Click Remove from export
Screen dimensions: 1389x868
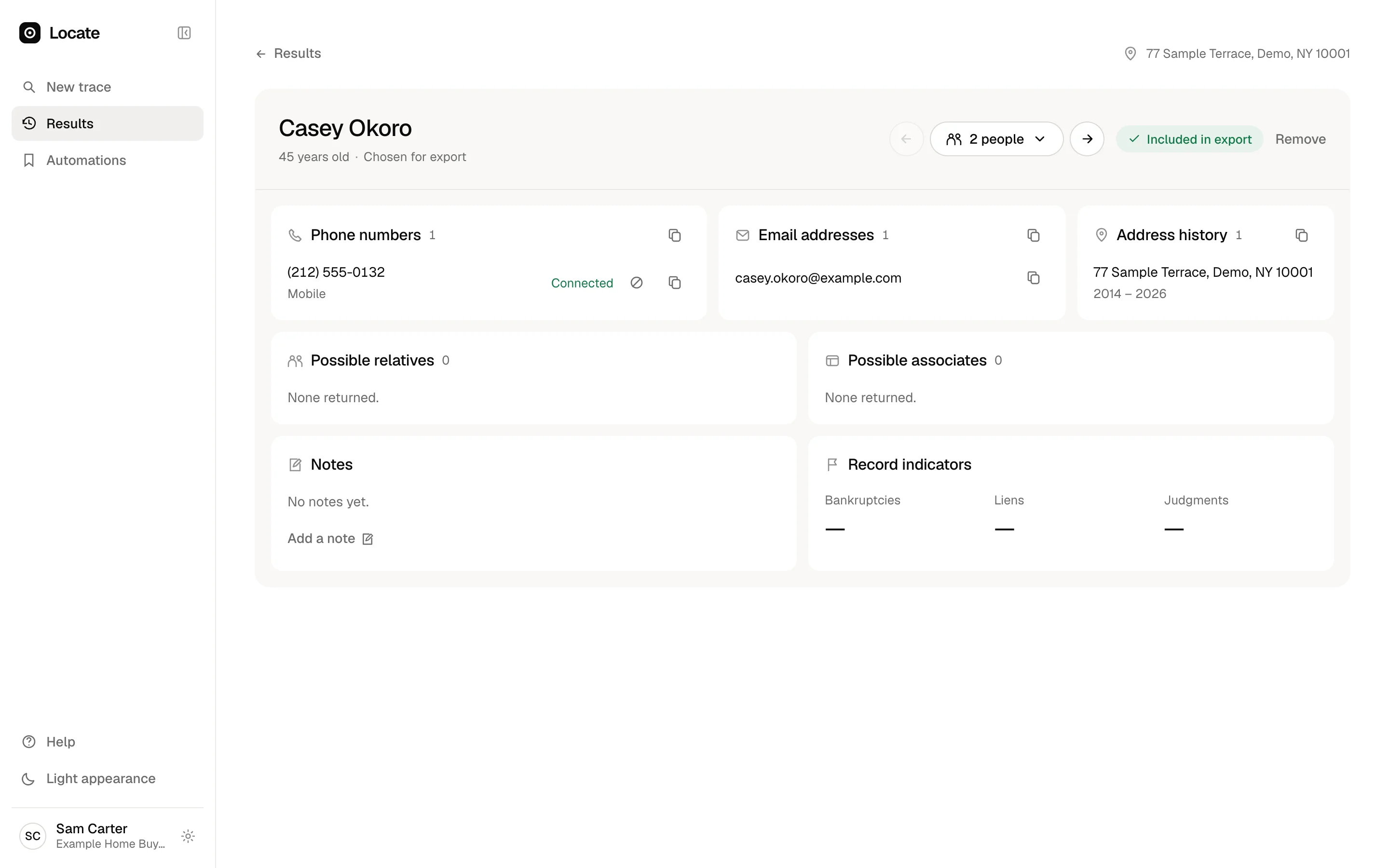(1300, 139)
